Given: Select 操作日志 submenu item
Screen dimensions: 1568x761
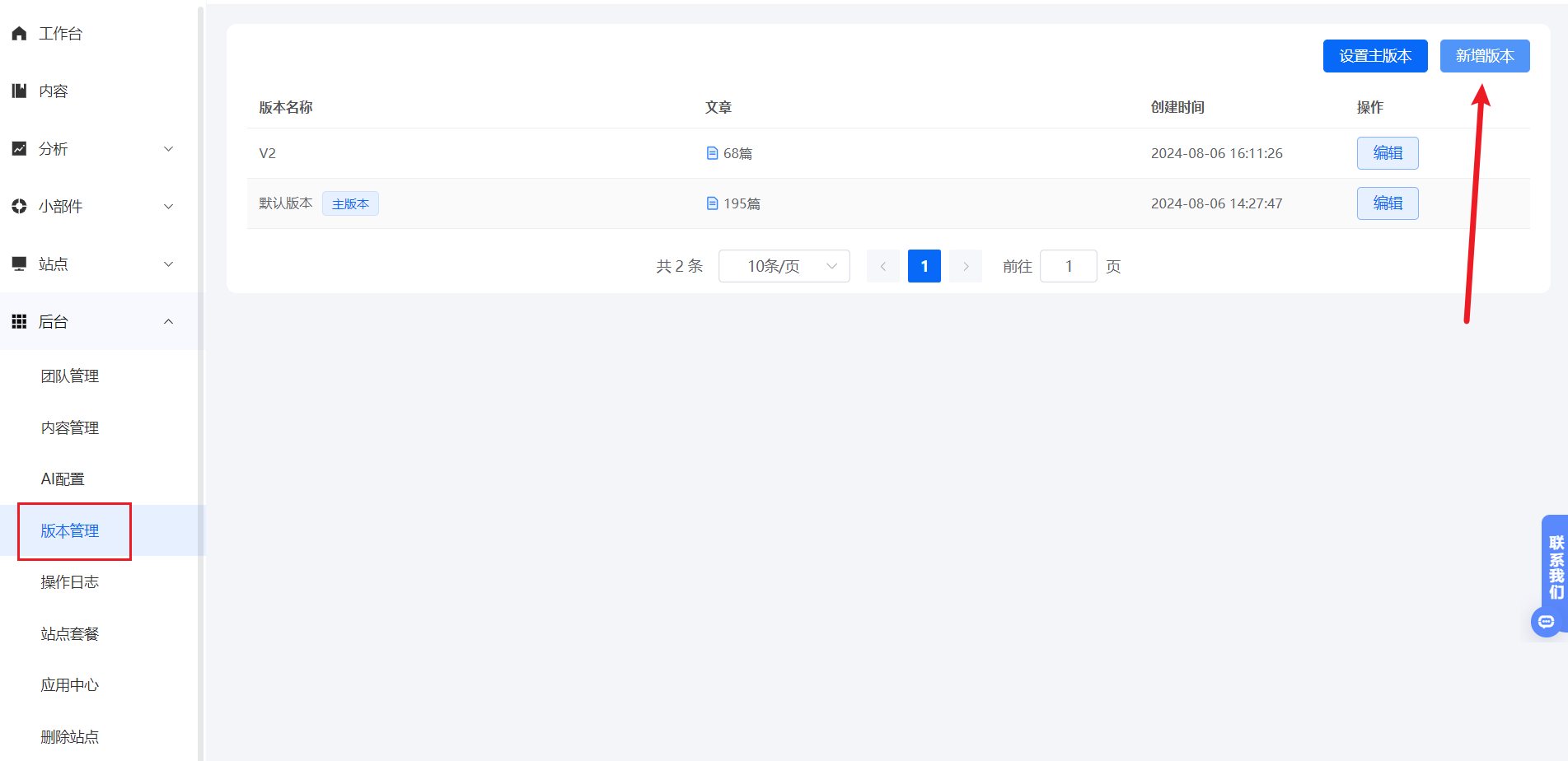Looking at the screenshot, I should [70, 582].
